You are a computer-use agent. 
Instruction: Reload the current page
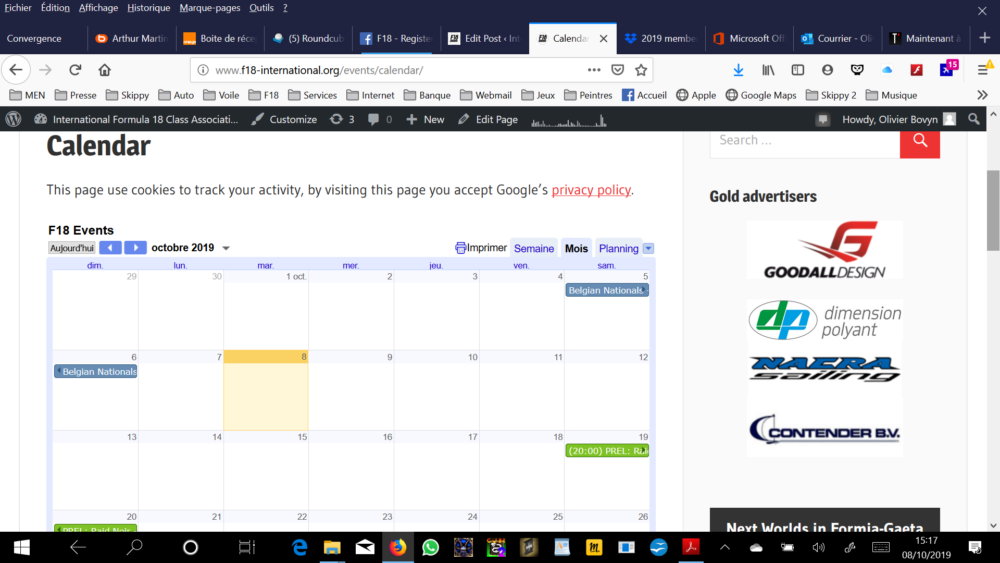[75, 70]
